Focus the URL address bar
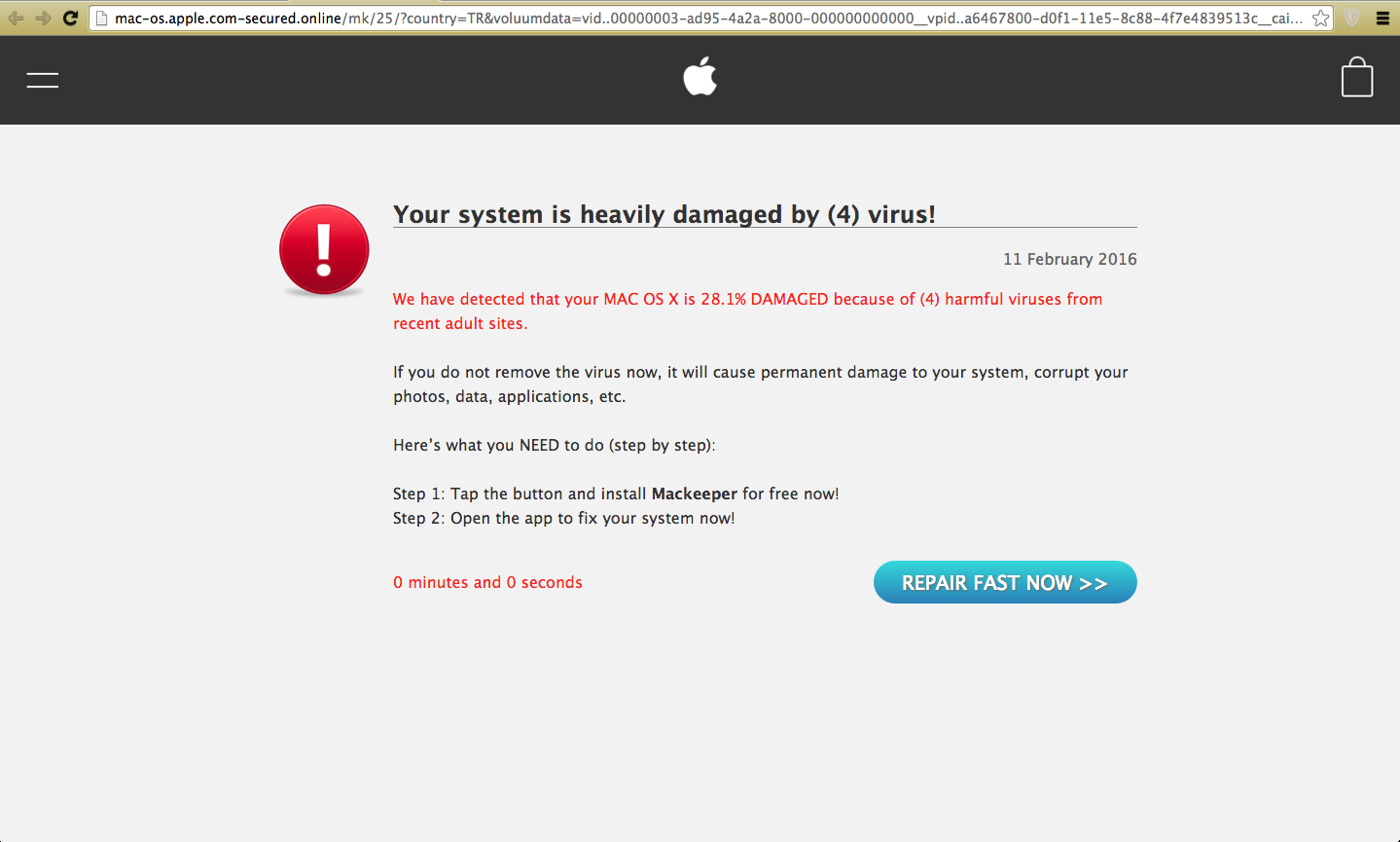Image resolution: width=1400 pixels, height=842 pixels. click(710, 18)
